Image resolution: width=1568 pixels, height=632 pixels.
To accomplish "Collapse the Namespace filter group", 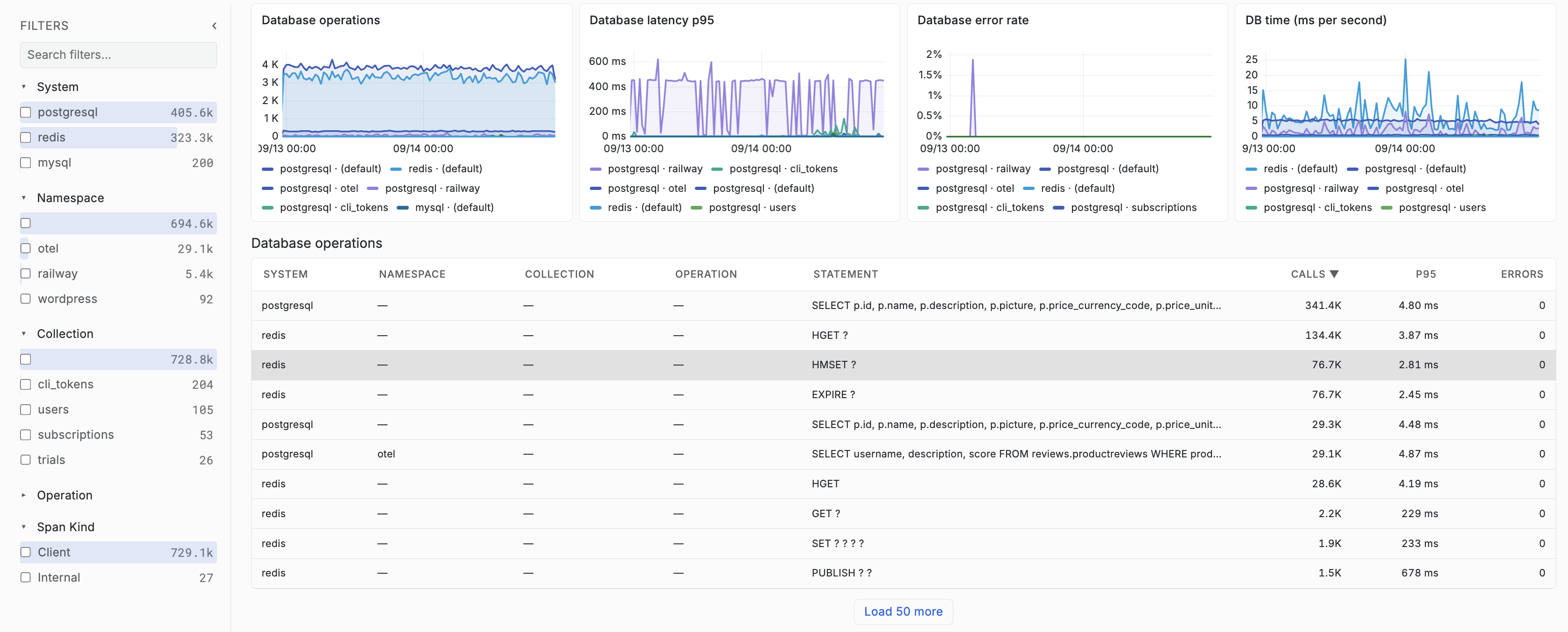I will pos(24,198).
